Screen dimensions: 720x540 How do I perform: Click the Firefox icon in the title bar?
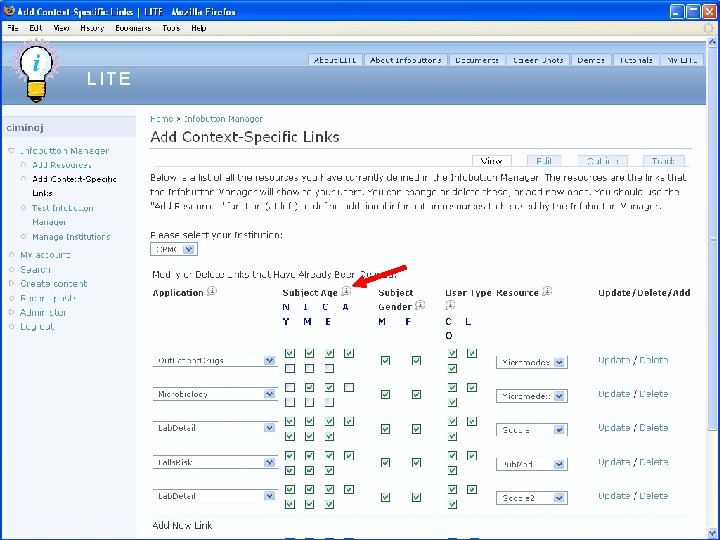pos(9,11)
